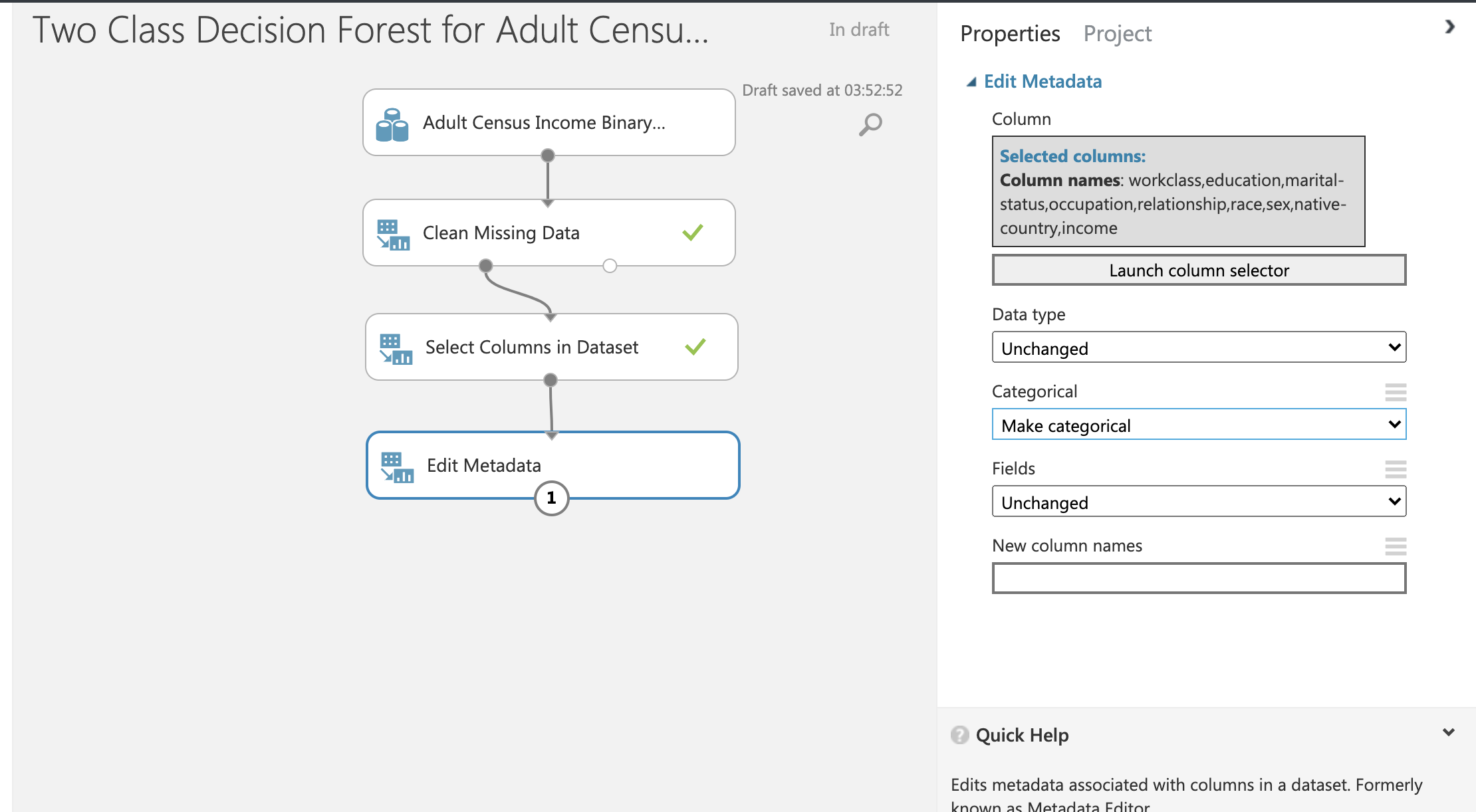1476x812 pixels.
Task: Click the magnifier search icon on the canvas
Action: [870, 123]
